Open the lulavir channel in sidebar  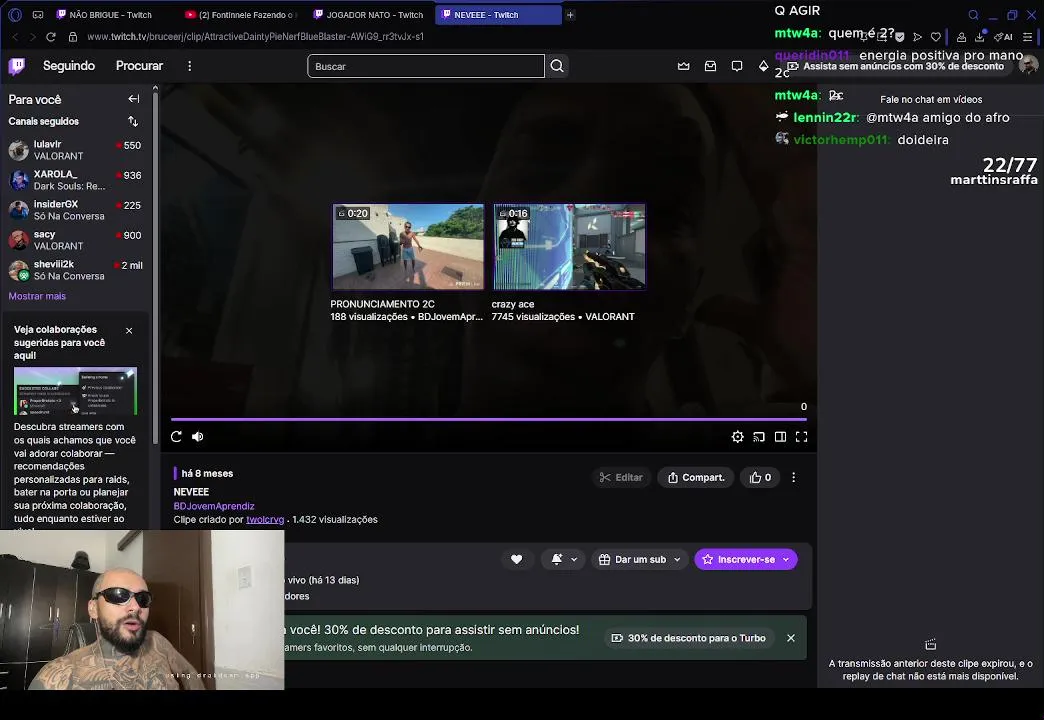point(75,150)
